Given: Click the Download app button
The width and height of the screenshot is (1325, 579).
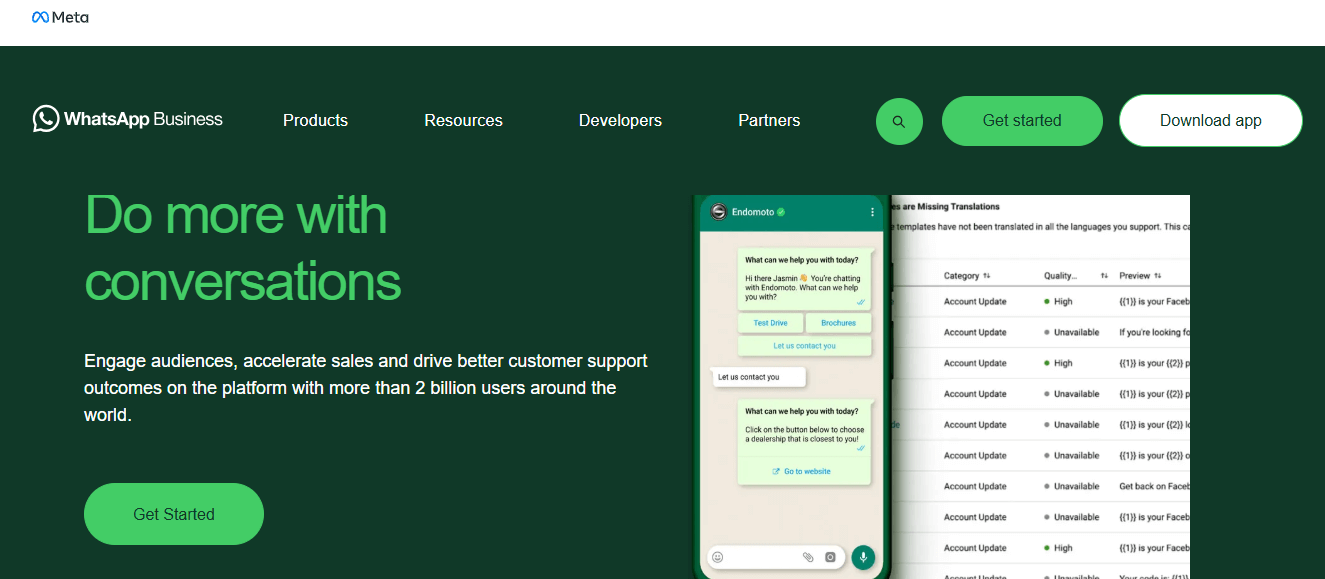Looking at the screenshot, I should (1211, 121).
